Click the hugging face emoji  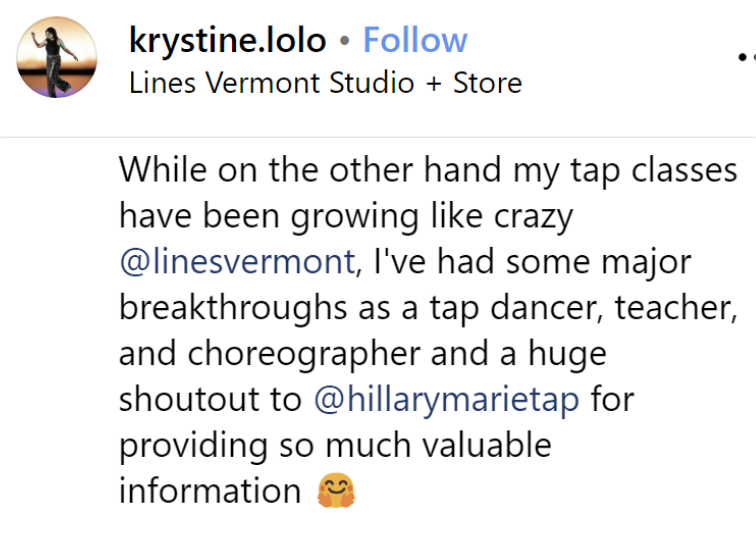336,491
